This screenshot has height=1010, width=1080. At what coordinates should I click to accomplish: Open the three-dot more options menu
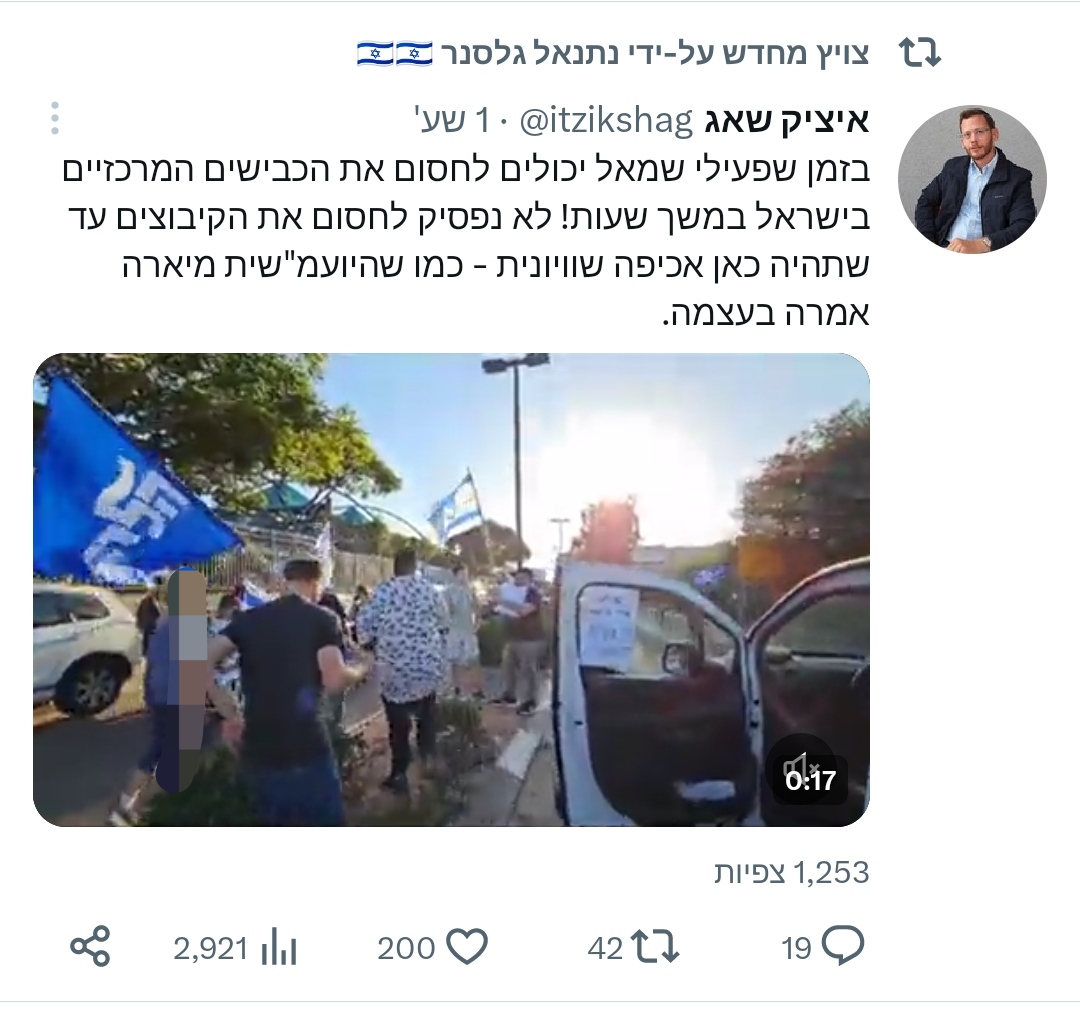click(55, 118)
